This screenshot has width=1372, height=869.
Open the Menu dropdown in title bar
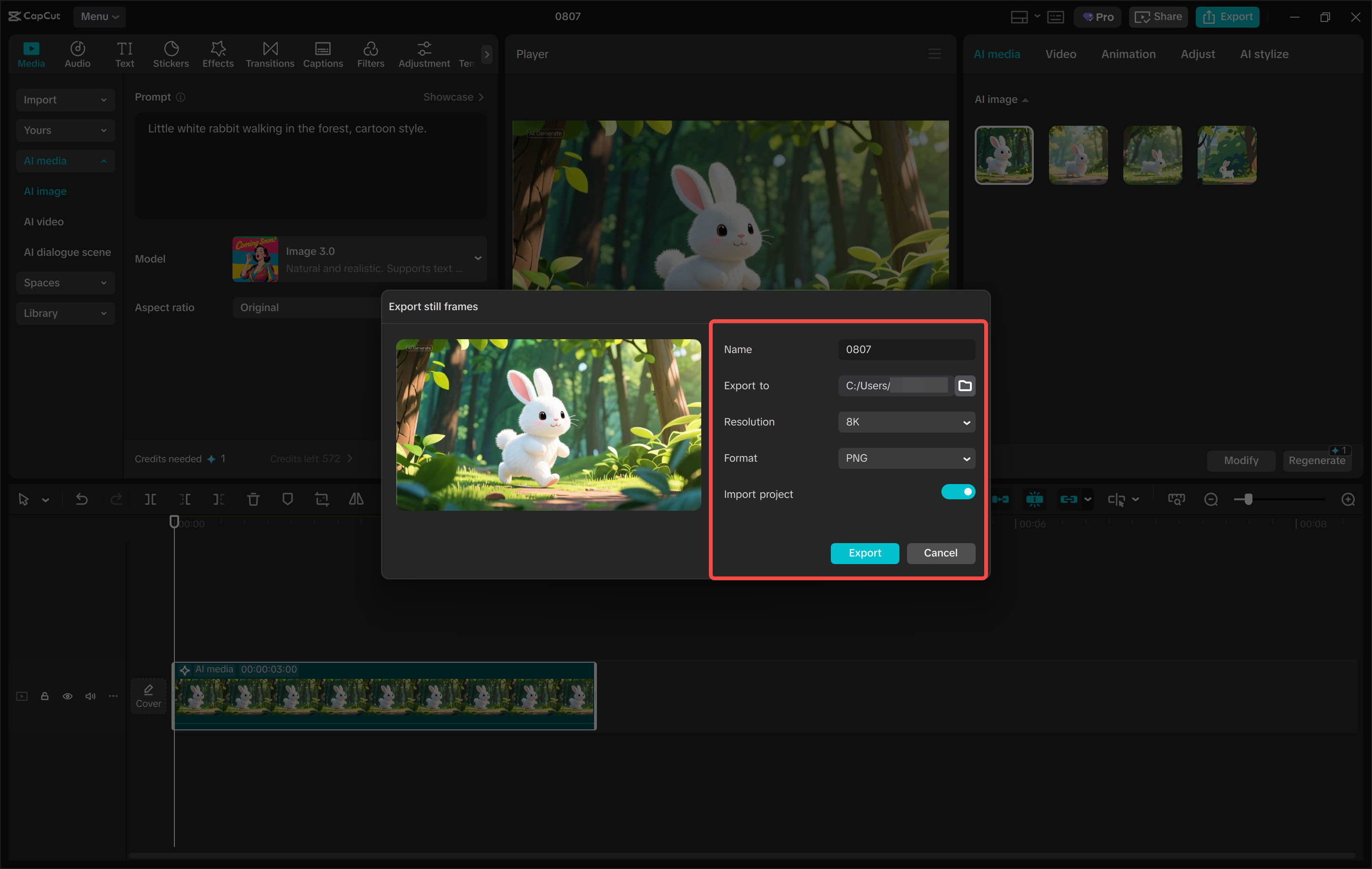tap(100, 17)
